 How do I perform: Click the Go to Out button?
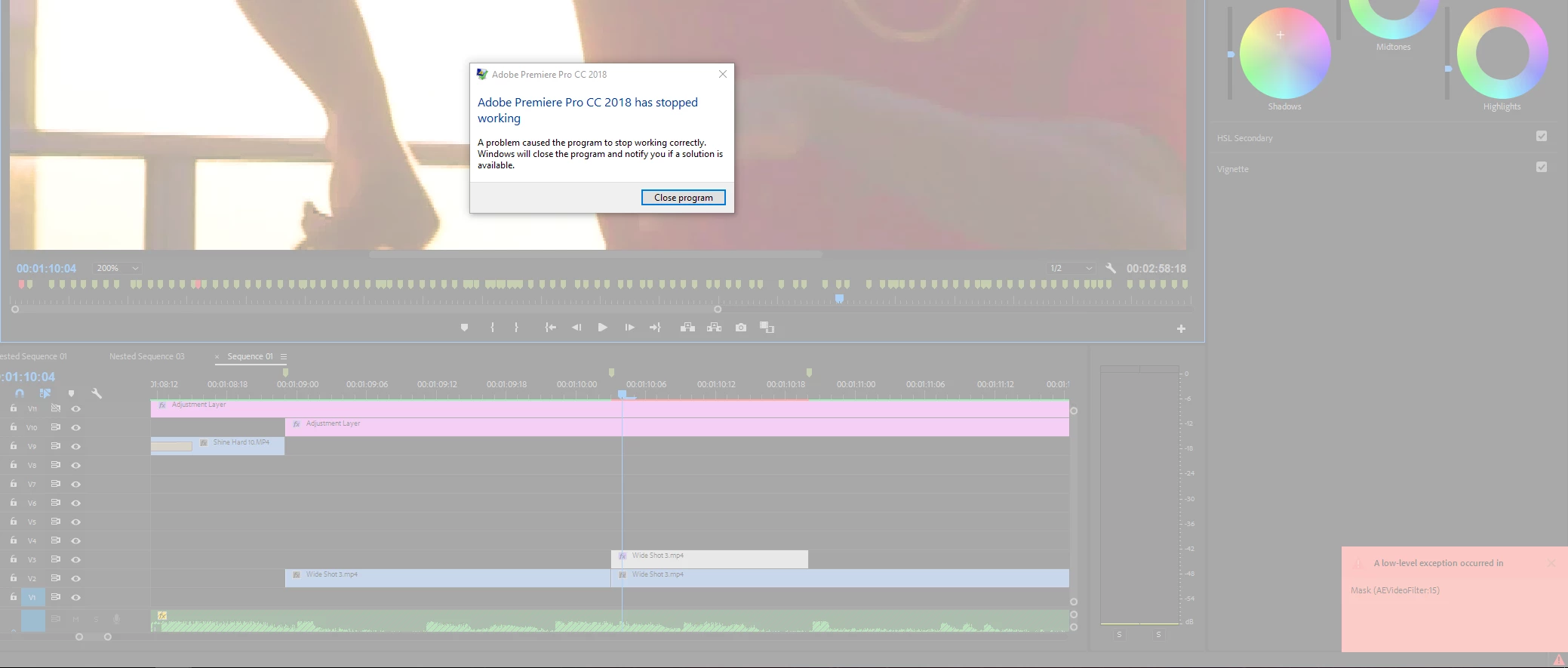(655, 328)
